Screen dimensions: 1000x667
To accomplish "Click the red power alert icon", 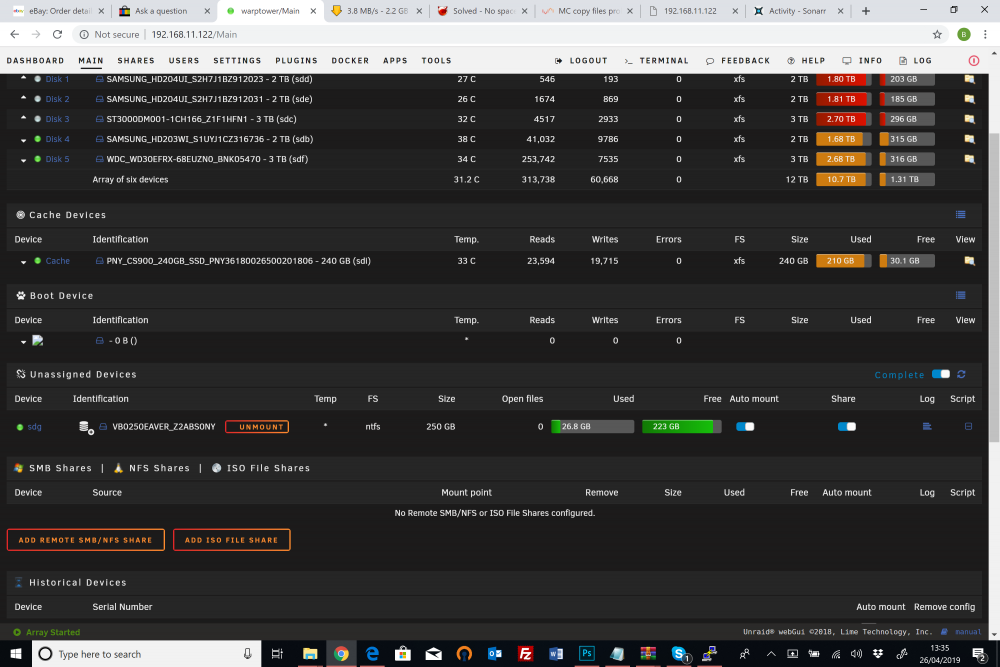I will 974,61.
